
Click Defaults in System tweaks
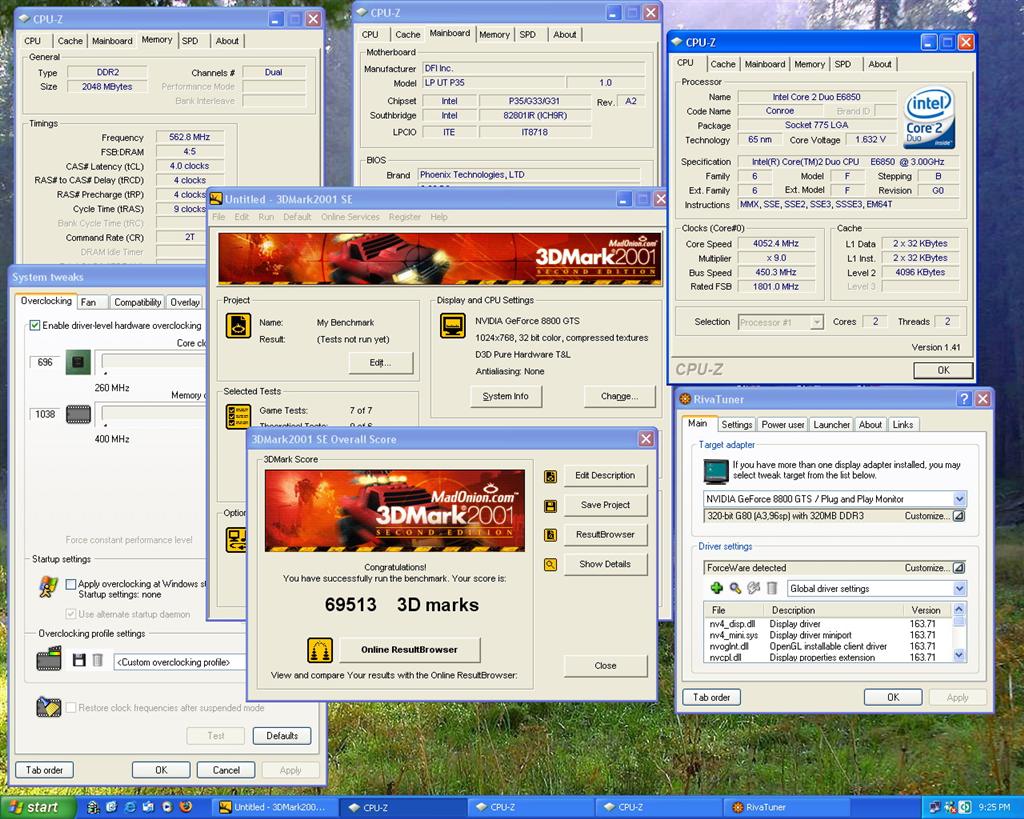281,736
